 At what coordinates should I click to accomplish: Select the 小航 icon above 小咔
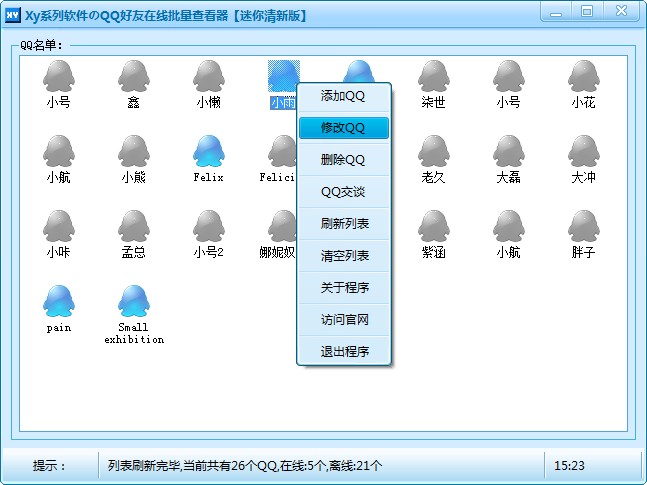click(59, 151)
